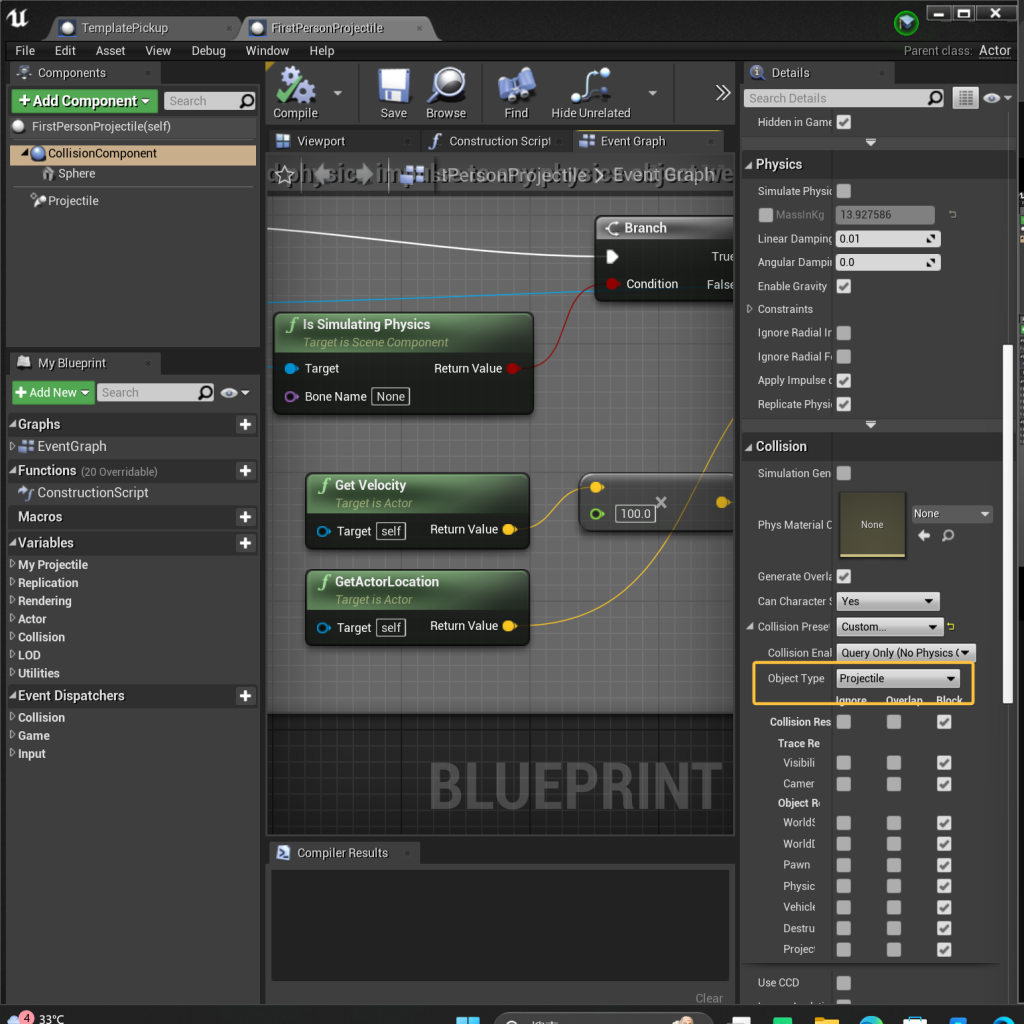The height and width of the screenshot is (1024, 1024).
Task: Favorite current graph with star icon
Action: (284, 175)
